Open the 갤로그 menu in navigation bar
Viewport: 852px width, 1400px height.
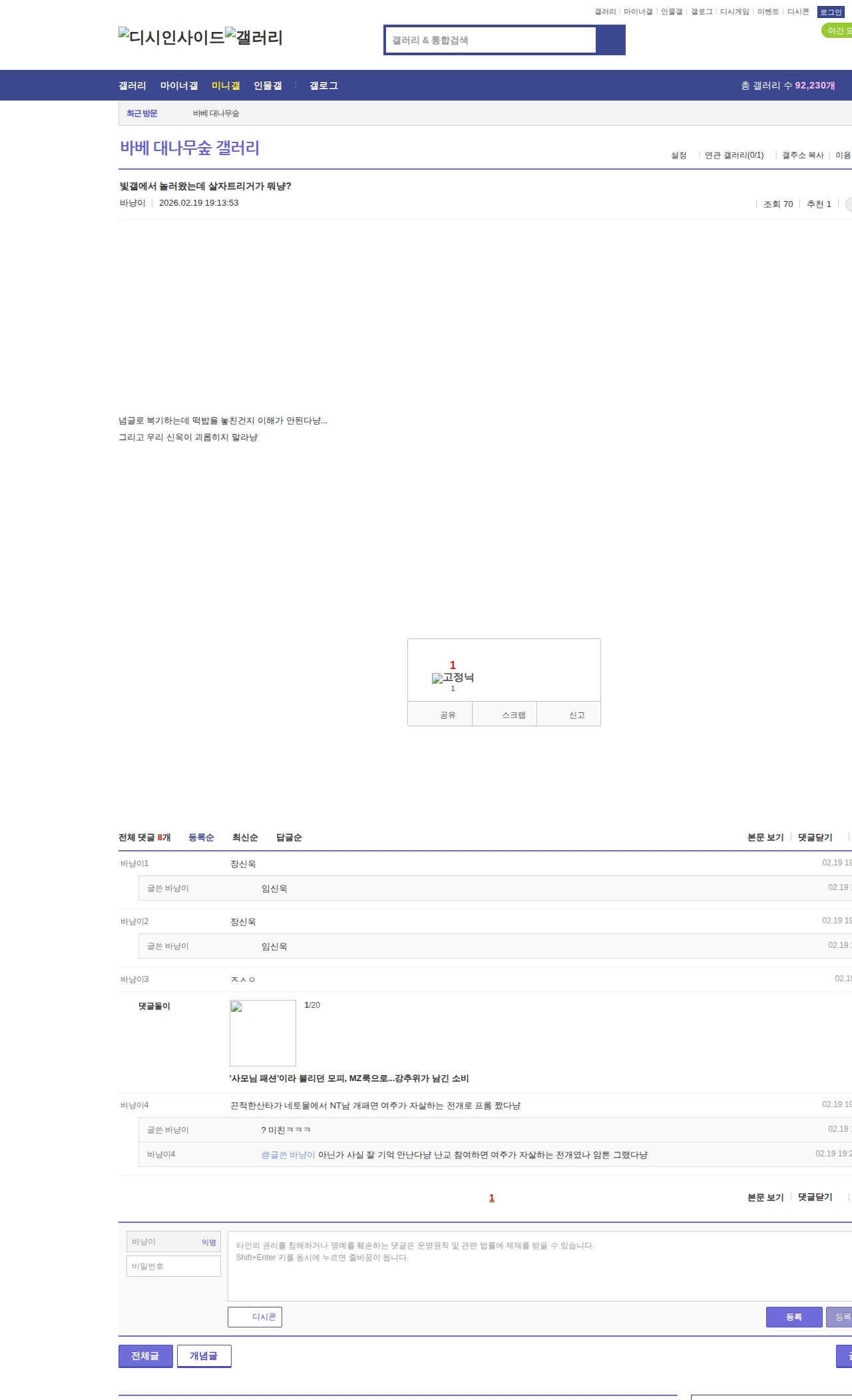pyautogui.click(x=323, y=86)
